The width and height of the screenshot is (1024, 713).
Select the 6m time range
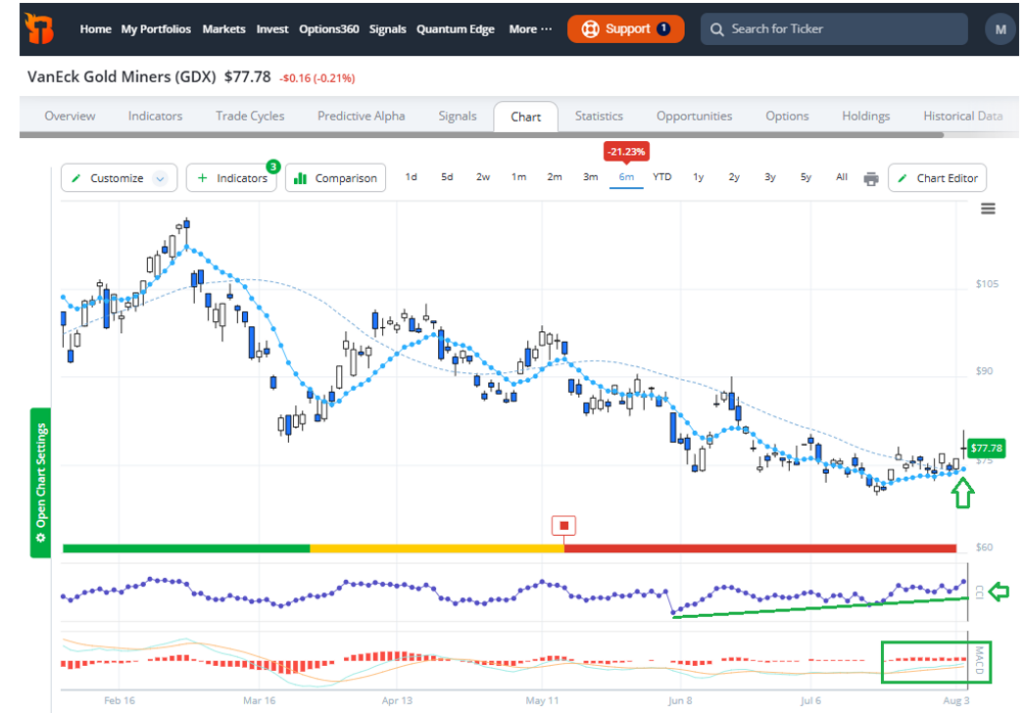[x=626, y=177]
